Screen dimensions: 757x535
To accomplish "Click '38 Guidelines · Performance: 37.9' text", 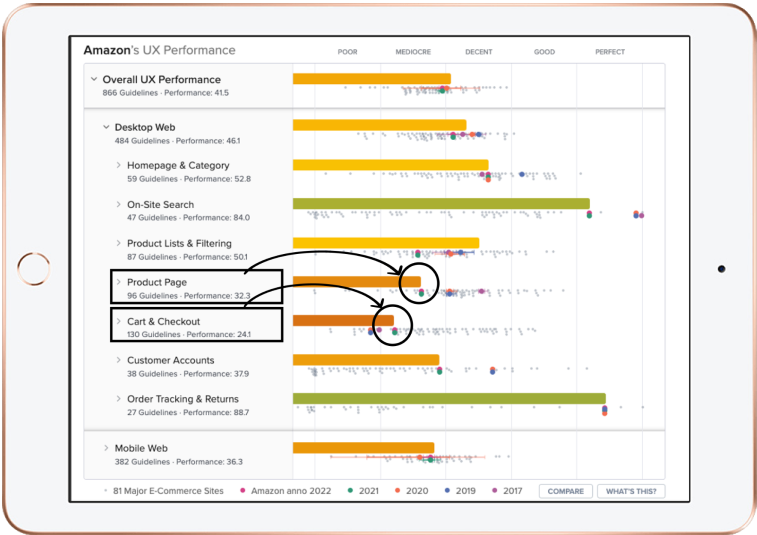I will tap(188, 374).
